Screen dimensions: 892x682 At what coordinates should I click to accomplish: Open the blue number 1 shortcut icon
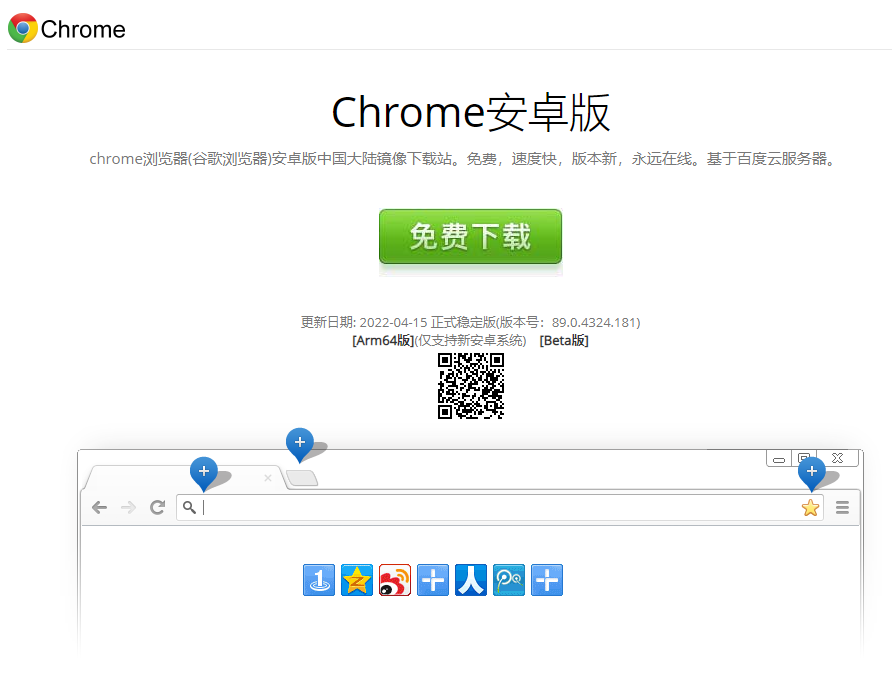click(x=319, y=580)
